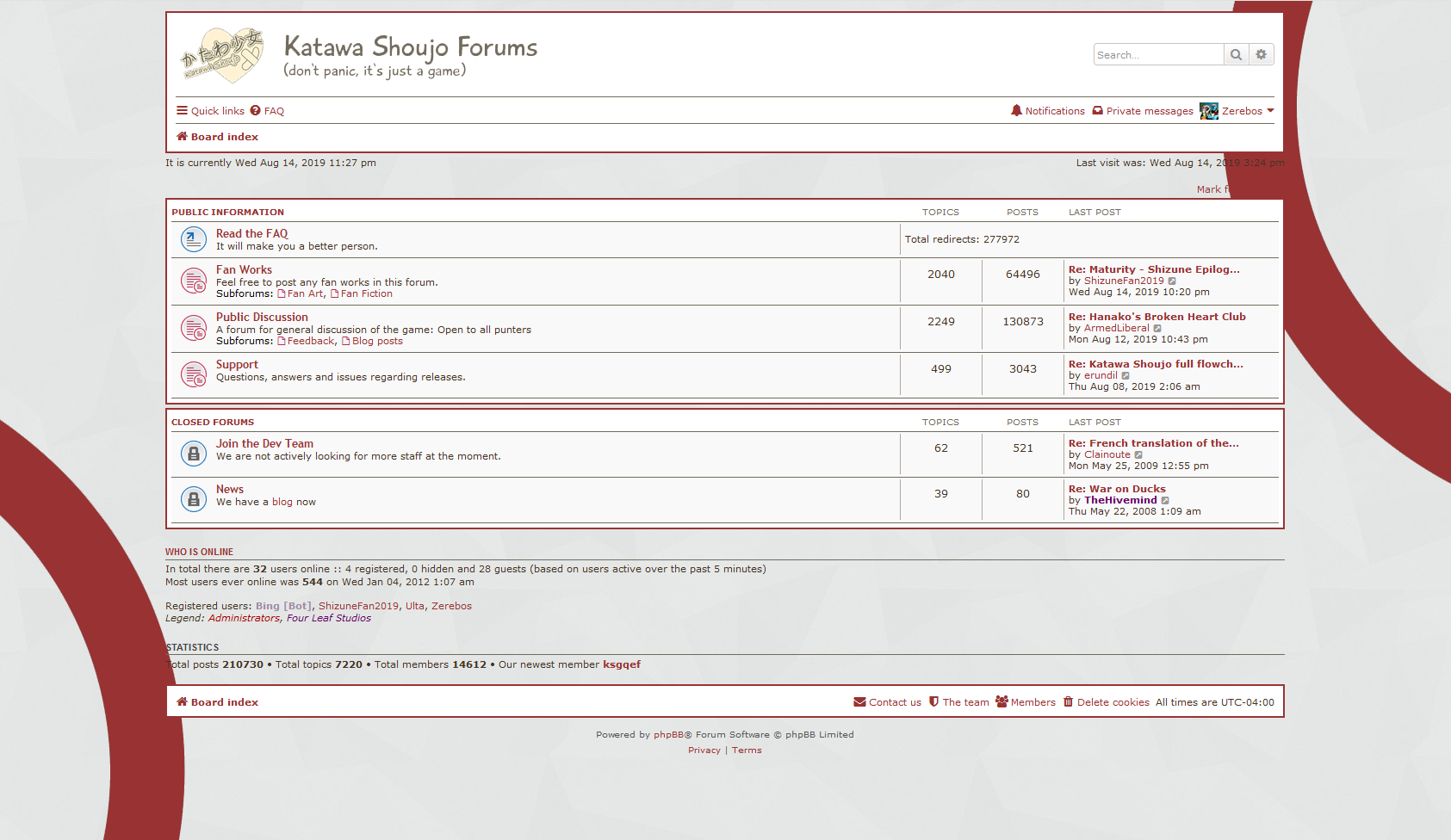Click the lock icon on Join the Dev Team
This screenshot has height=840, width=1451.
pos(193,454)
